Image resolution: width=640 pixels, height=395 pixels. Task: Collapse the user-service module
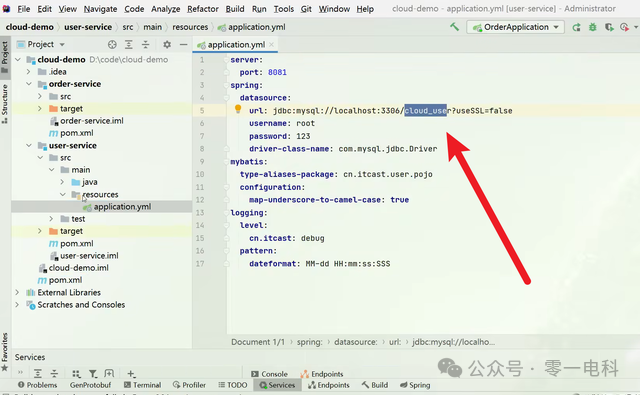29,145
